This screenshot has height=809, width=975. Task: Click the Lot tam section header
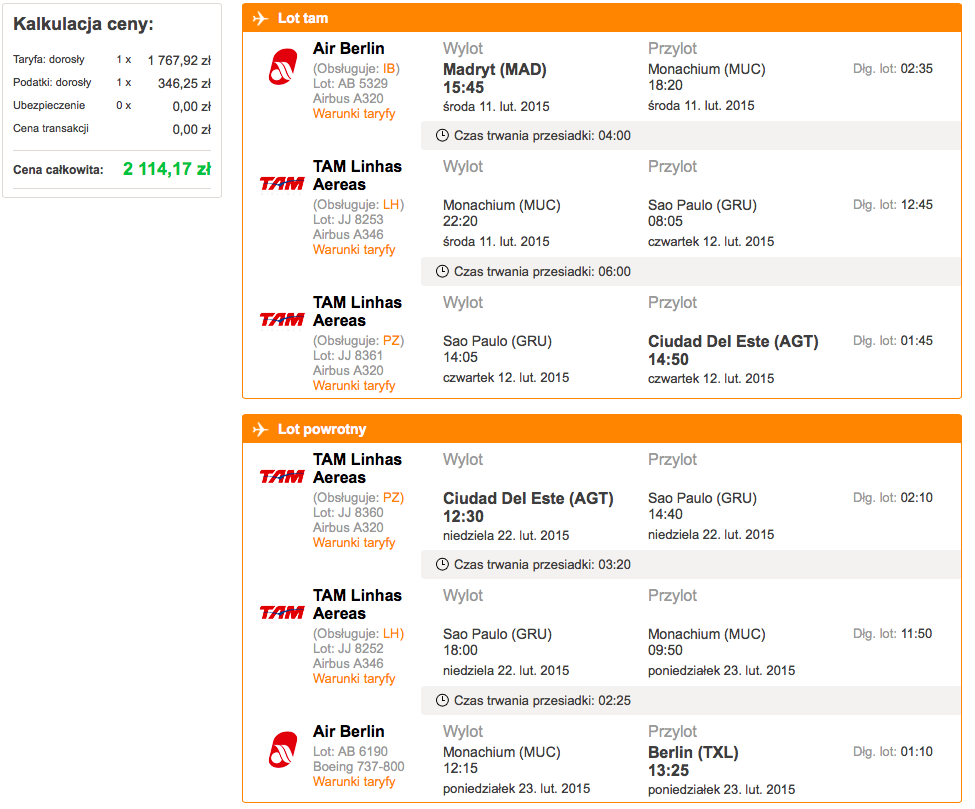coord(602,18)
